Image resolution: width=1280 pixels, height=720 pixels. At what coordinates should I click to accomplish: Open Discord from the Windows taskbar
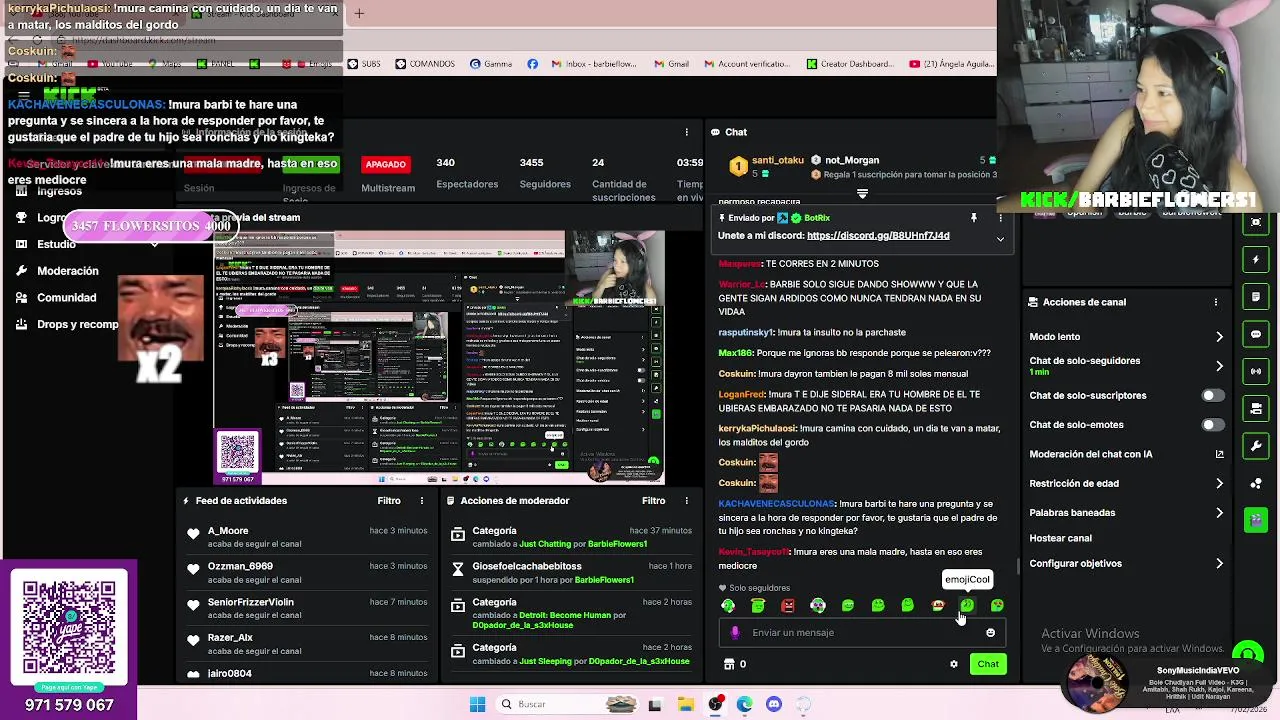[774, 704]
